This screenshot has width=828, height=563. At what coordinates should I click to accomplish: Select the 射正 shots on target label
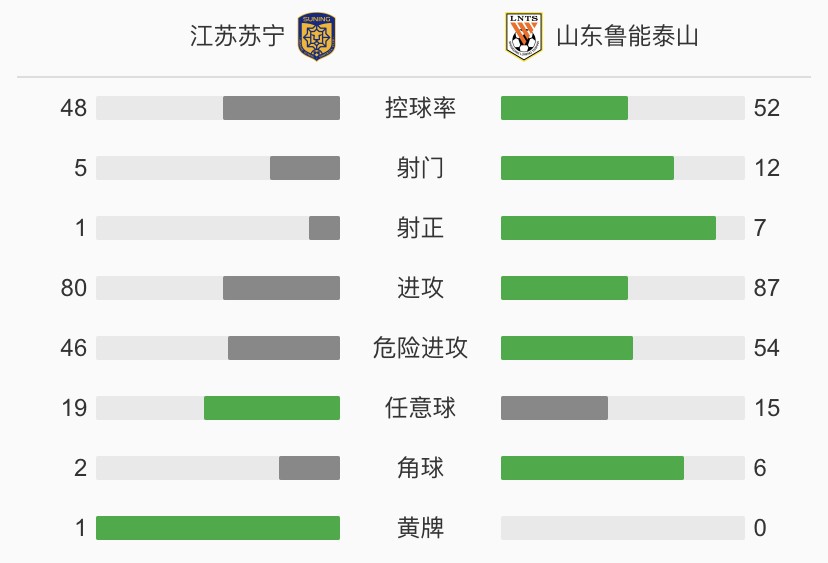420,228
